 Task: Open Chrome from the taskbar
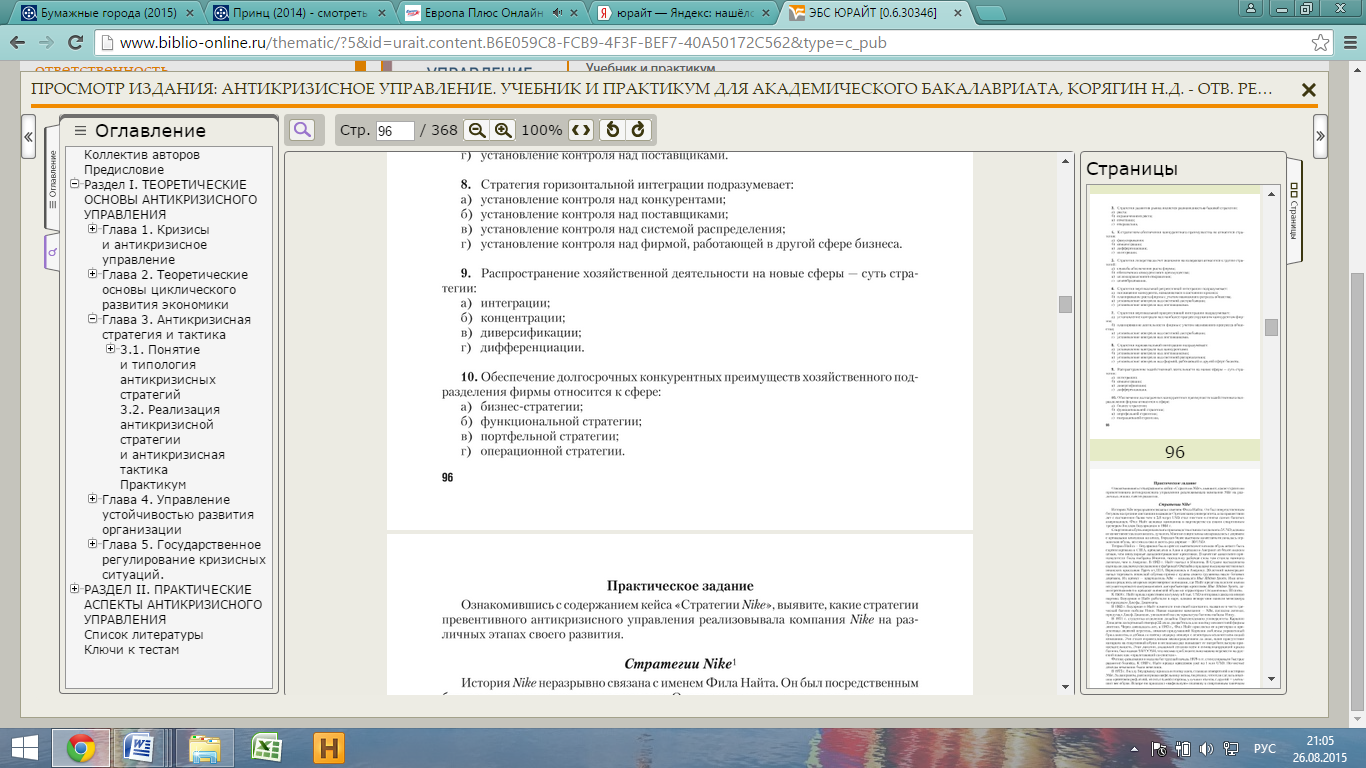pyautogui.click(x=81, y=748)
